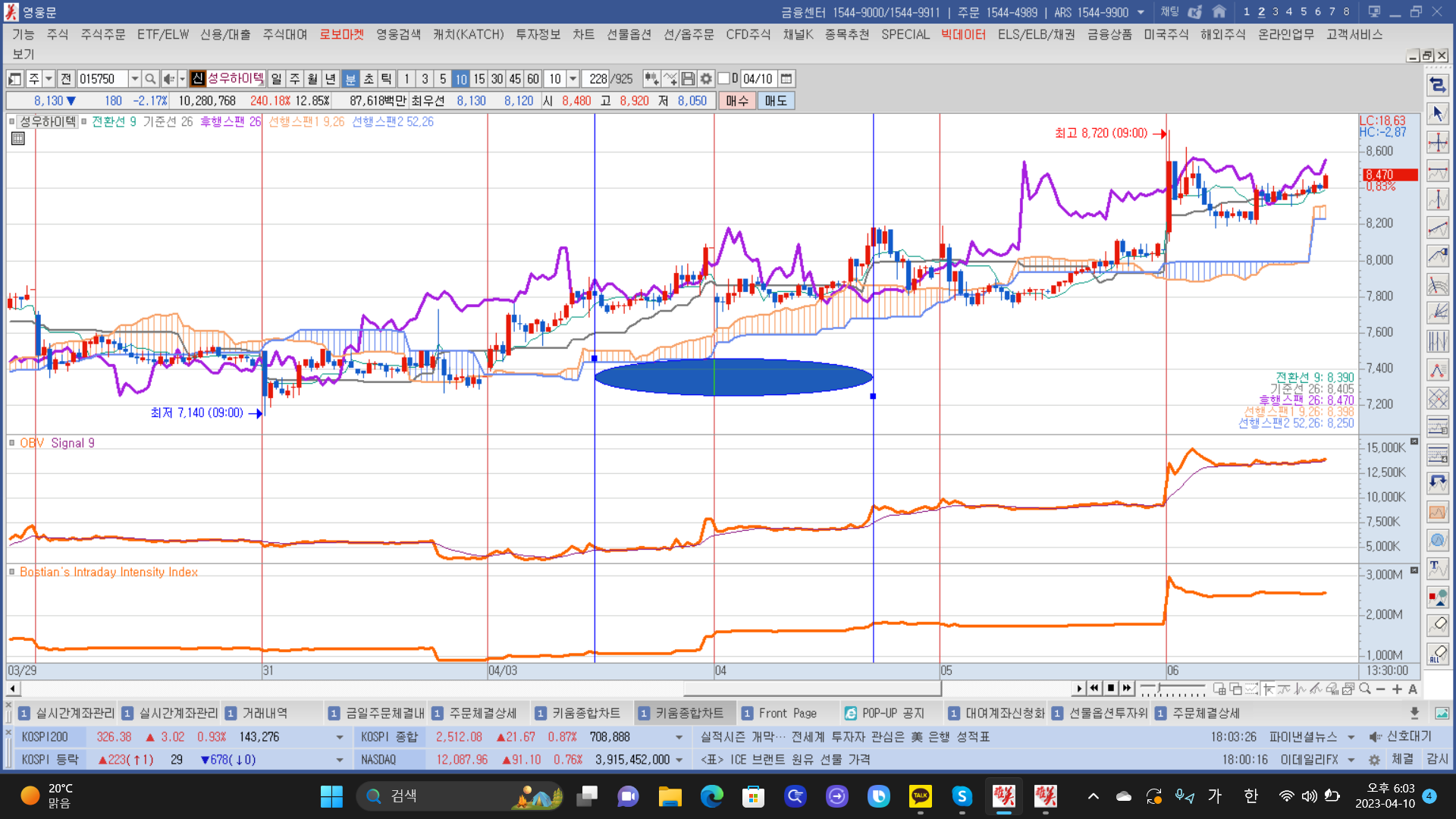The height and width of the screenshot is (819, 1456).
Task: Select the crosshair tool in right sidebar
Action: point(1437,142)
